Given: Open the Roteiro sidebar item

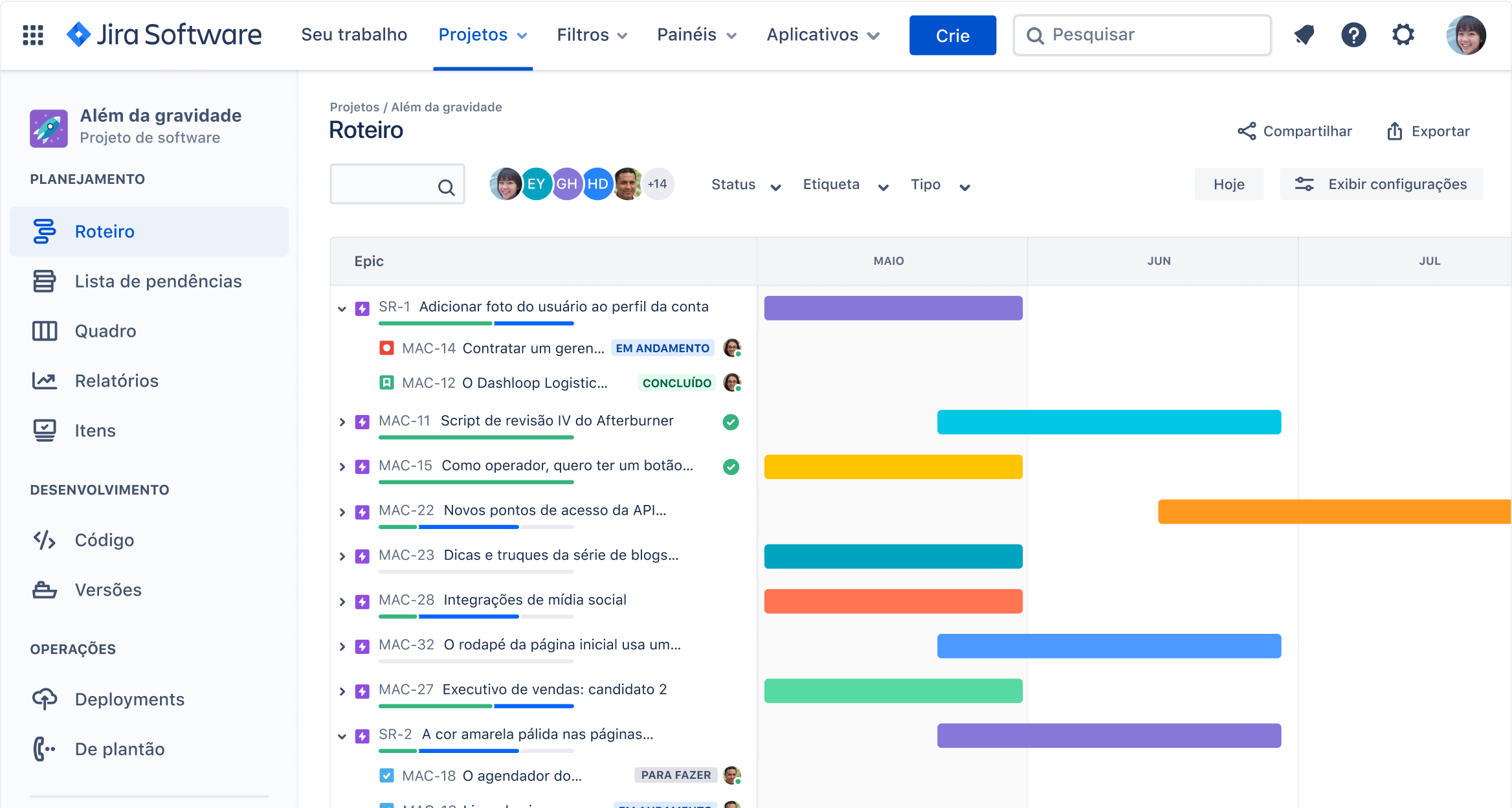Looking at the screenshot, I should click(104, 231).
